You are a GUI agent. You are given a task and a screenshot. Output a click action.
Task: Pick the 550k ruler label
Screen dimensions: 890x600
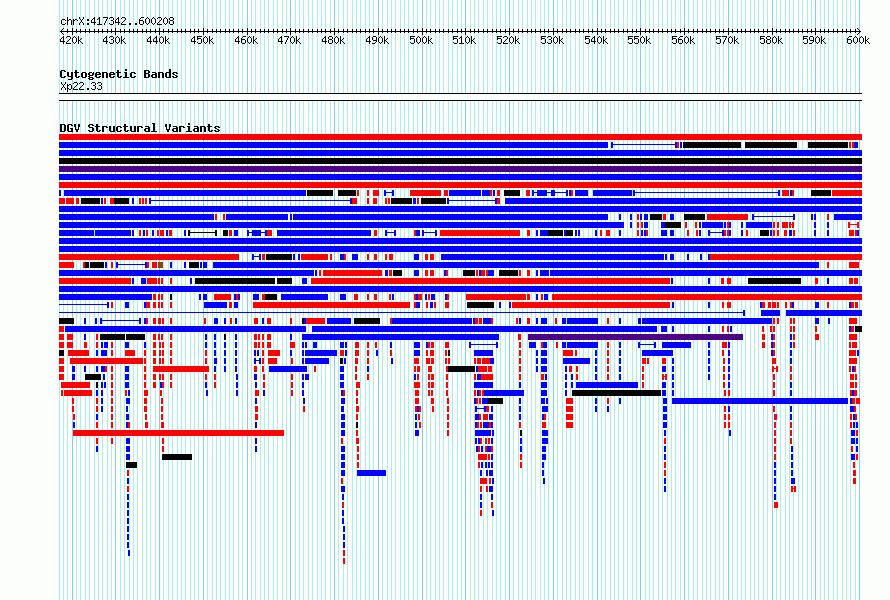click(639, 40)
